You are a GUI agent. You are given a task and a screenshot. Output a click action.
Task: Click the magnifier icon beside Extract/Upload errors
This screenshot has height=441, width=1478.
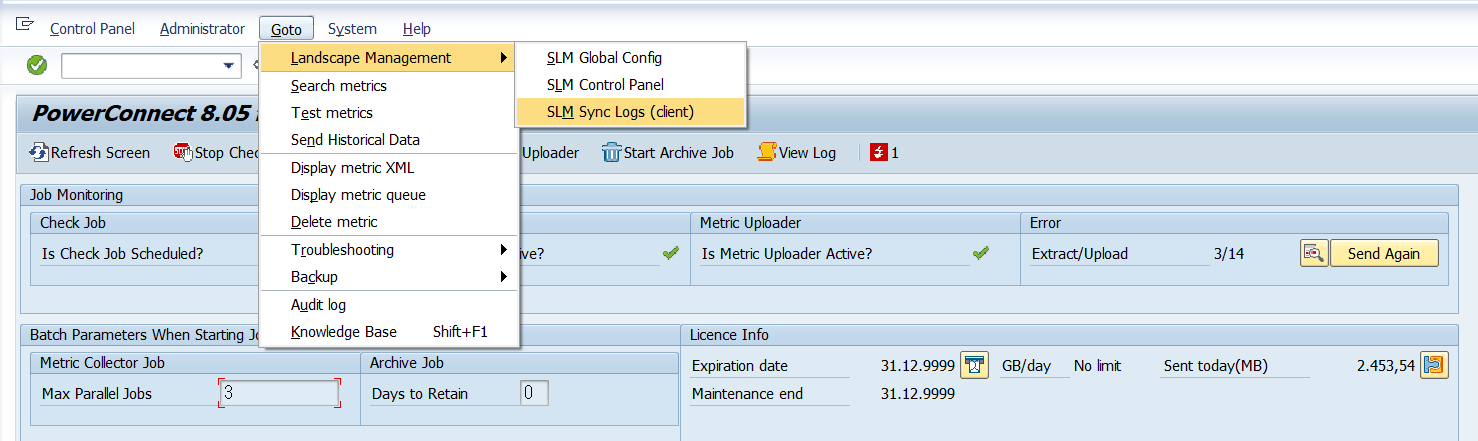click(x=1313, y=254)
